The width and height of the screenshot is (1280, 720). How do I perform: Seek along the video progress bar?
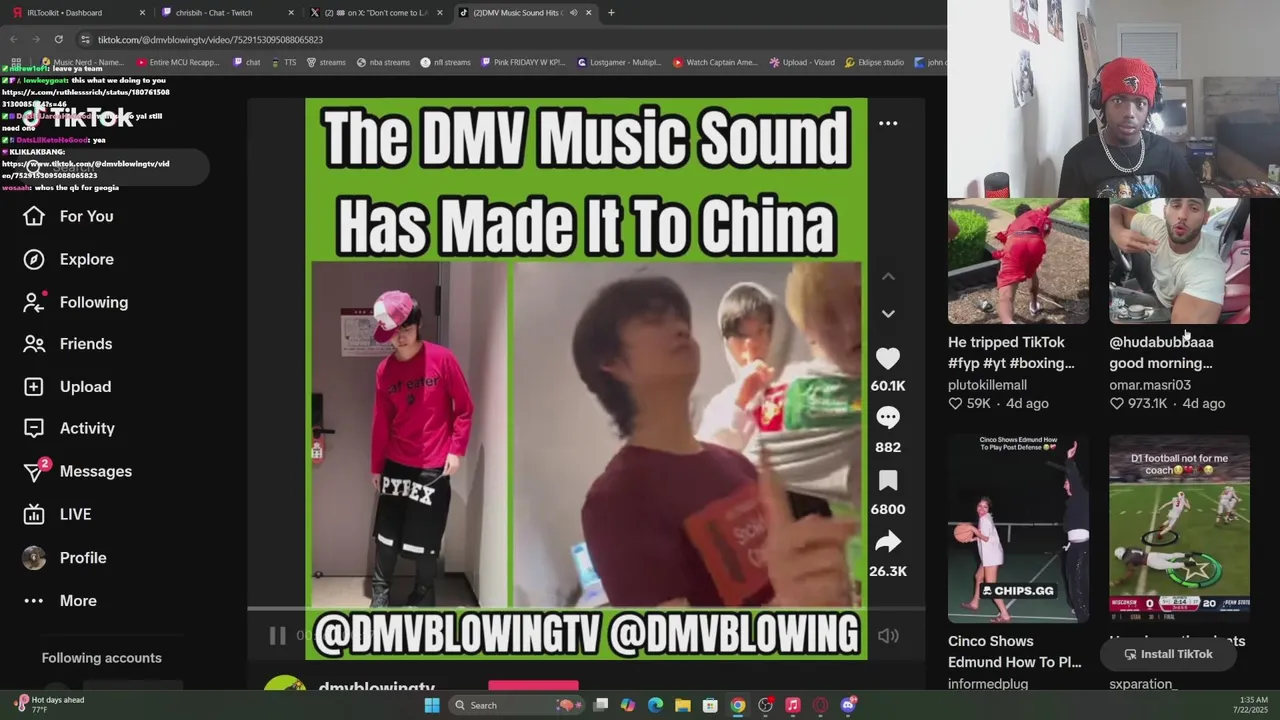(586, 607)
